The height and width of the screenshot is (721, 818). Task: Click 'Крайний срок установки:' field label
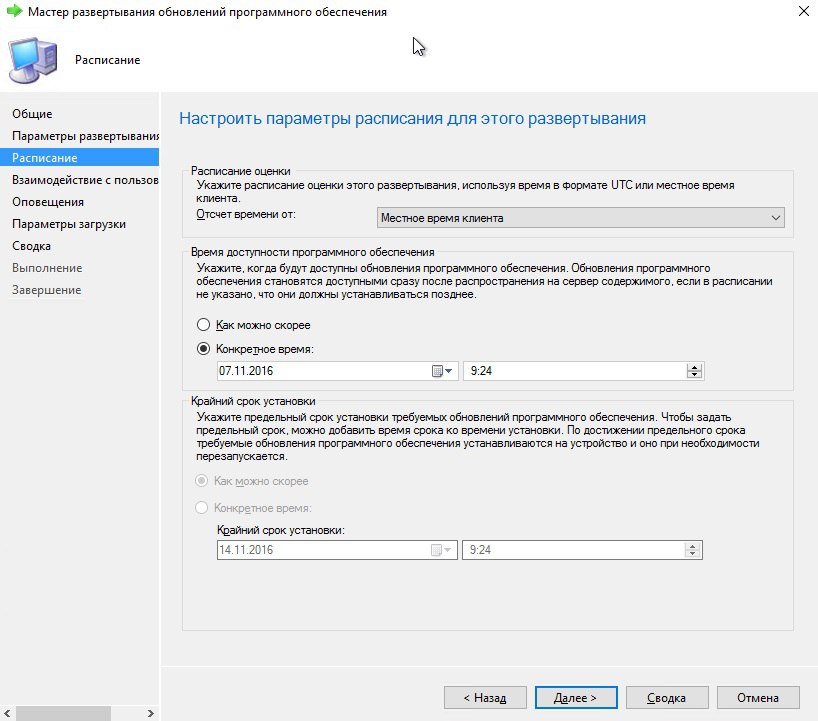point(281,530)
